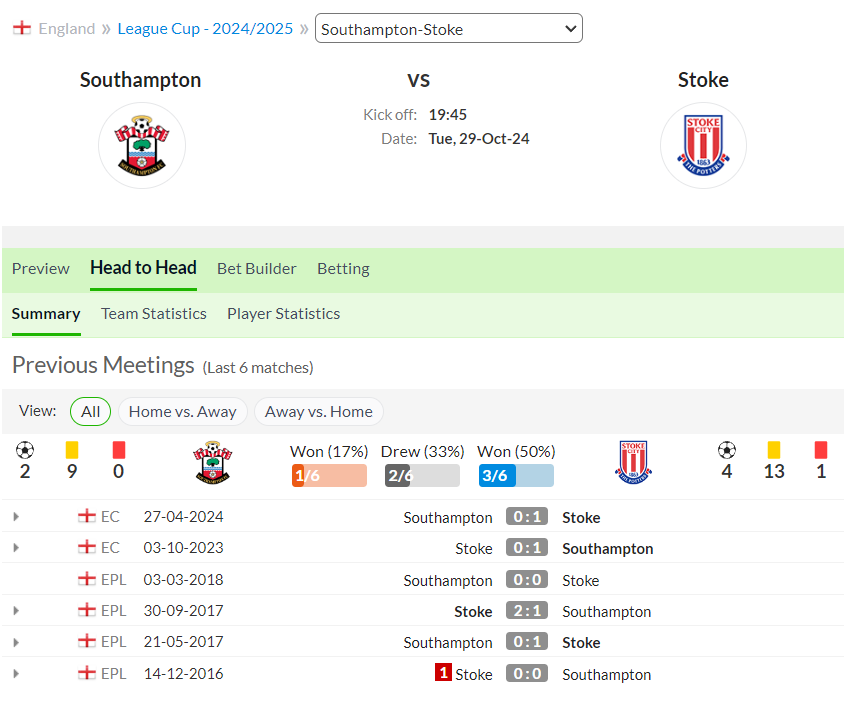Click Stoke's red card icon
Viewport: 848px width, 705px height.
[821, 450]
